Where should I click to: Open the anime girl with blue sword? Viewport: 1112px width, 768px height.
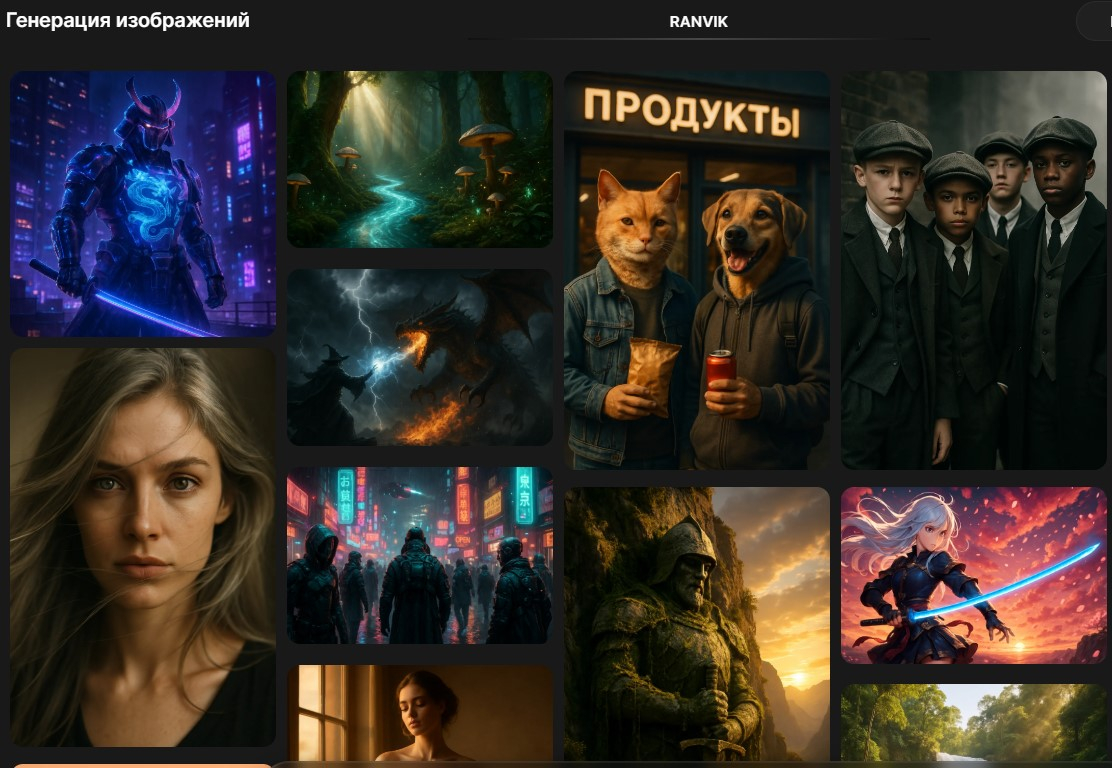974,575
